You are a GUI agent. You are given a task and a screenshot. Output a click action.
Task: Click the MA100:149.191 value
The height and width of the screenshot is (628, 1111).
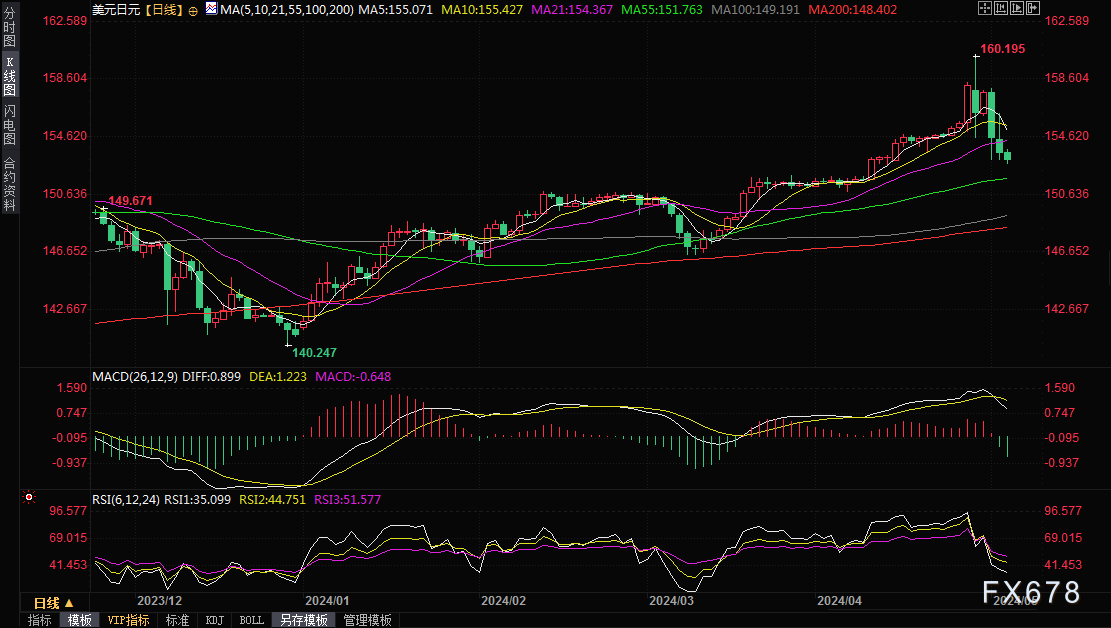point(755,10)
